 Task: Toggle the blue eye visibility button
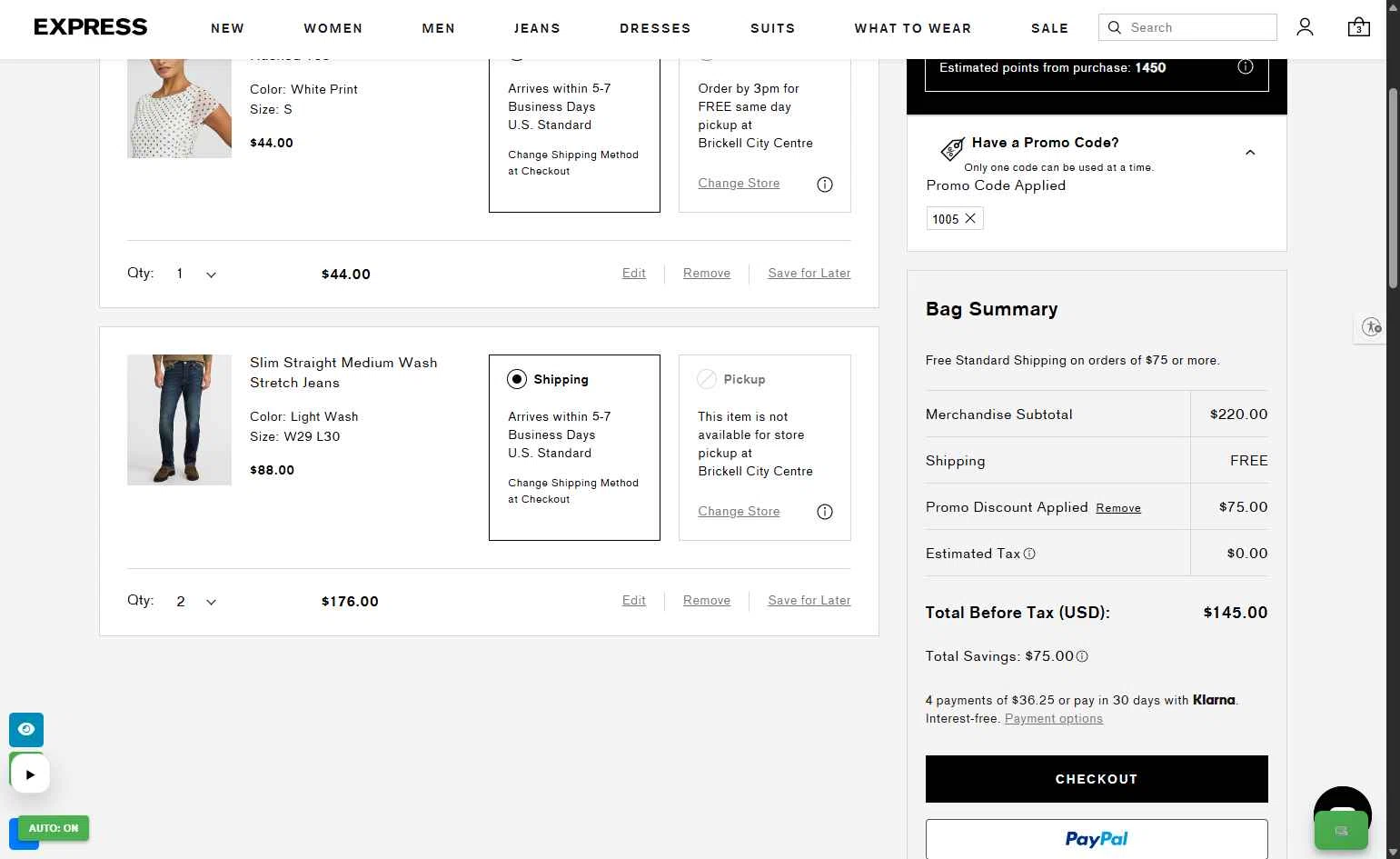tap(26, 729)
